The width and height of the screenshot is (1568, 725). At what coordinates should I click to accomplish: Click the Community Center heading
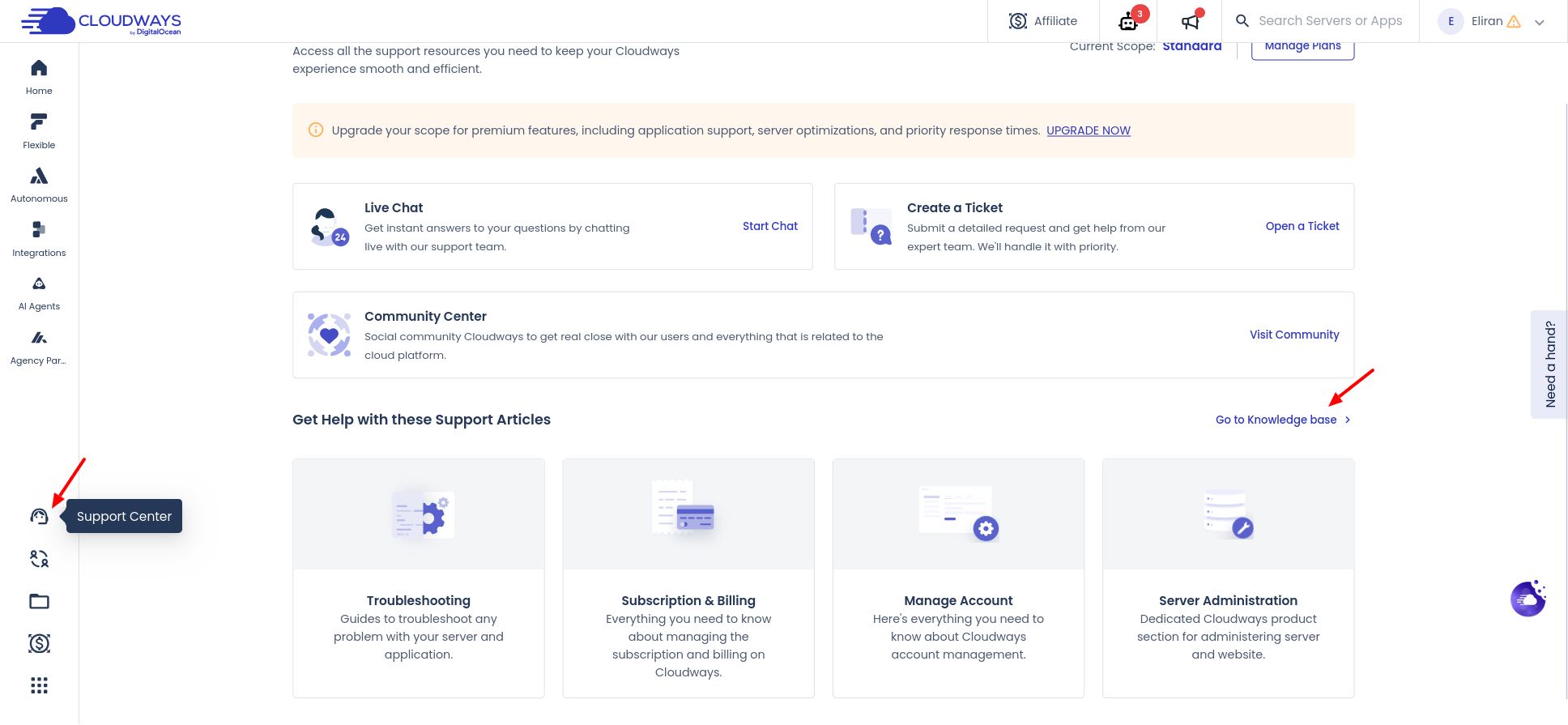click(x=425, y=316)
